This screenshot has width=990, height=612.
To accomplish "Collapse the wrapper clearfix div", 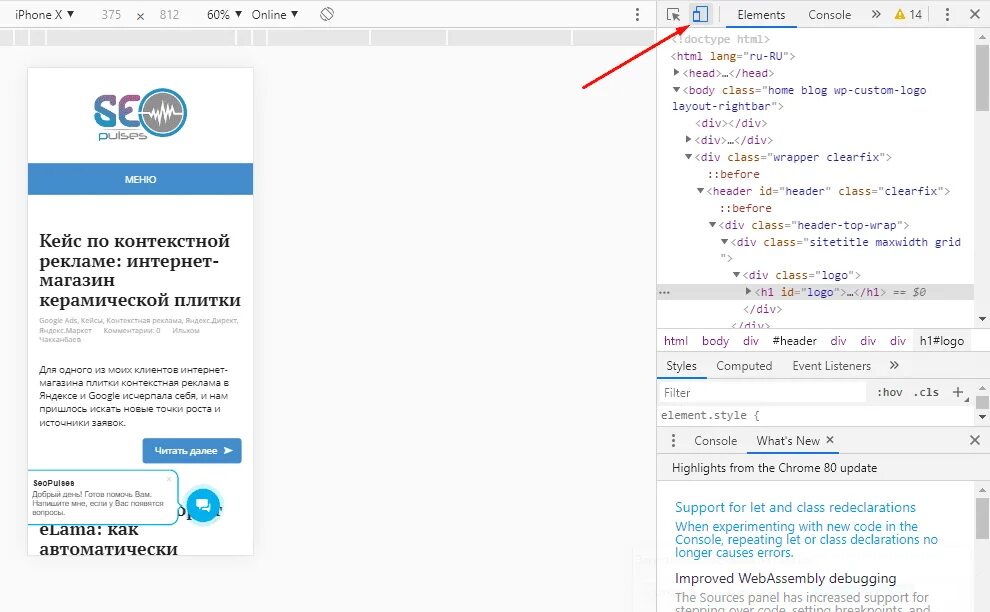I will [x=689, y=156].
